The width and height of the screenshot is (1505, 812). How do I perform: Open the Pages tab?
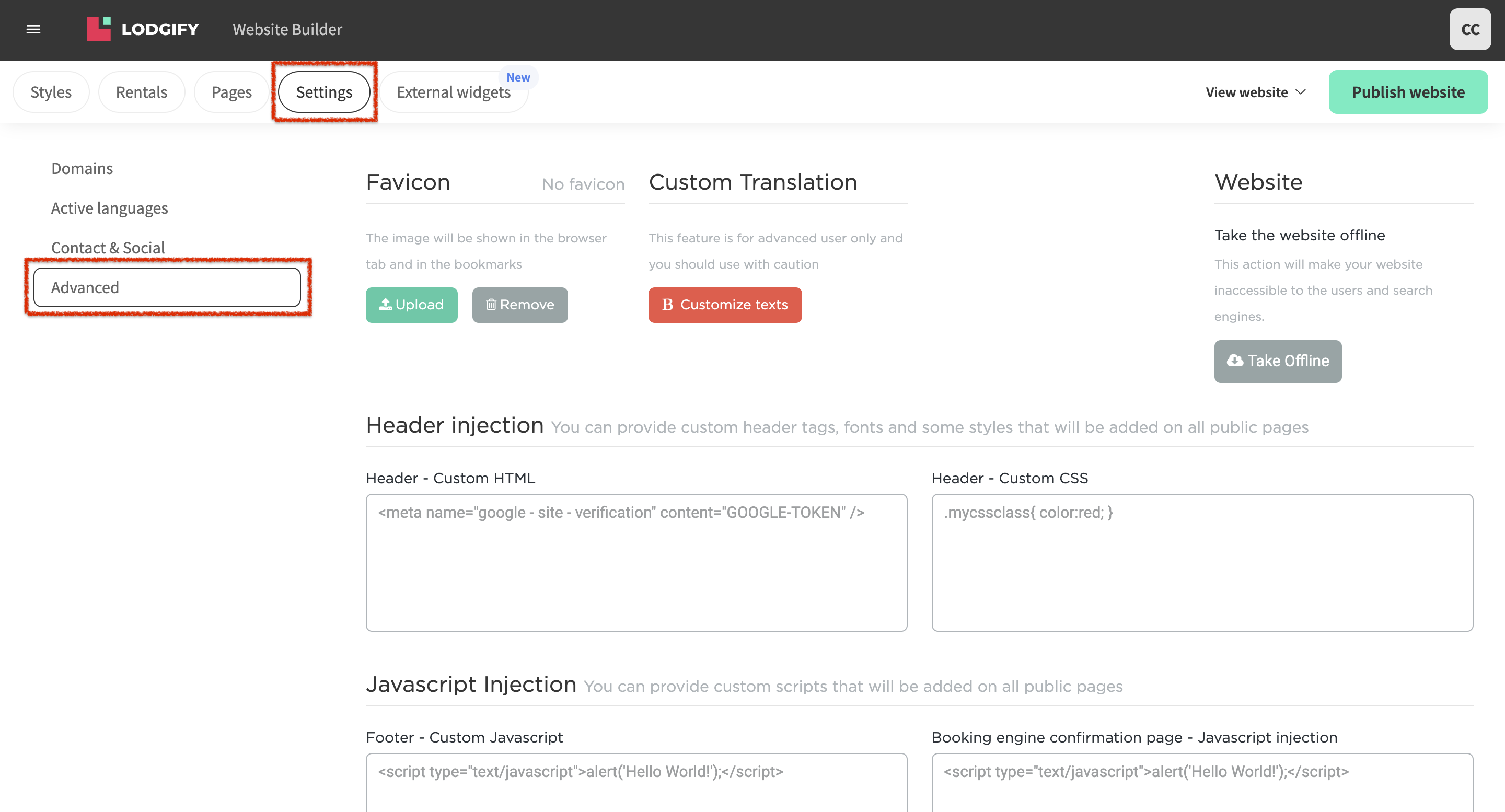(231, 92)
